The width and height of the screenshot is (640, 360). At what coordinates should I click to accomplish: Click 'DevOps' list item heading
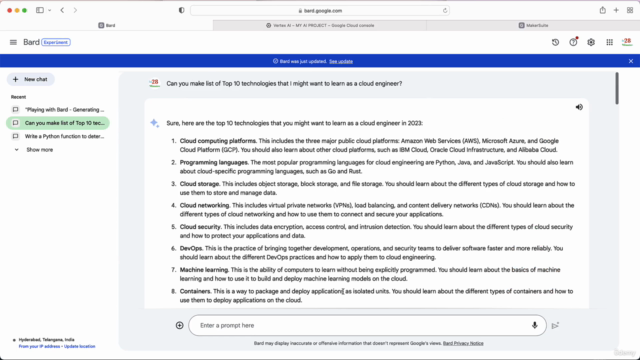coord(191,248)
